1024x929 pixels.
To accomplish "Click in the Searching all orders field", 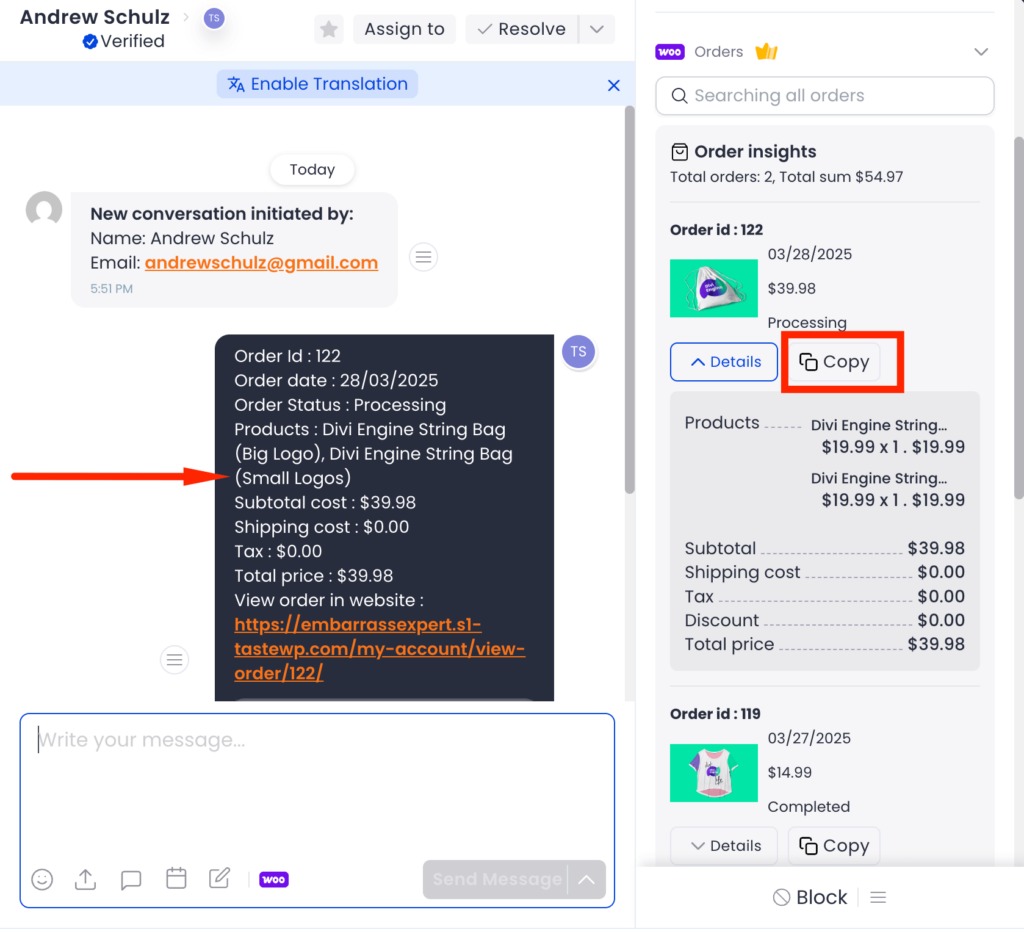I will click(824, 95).
